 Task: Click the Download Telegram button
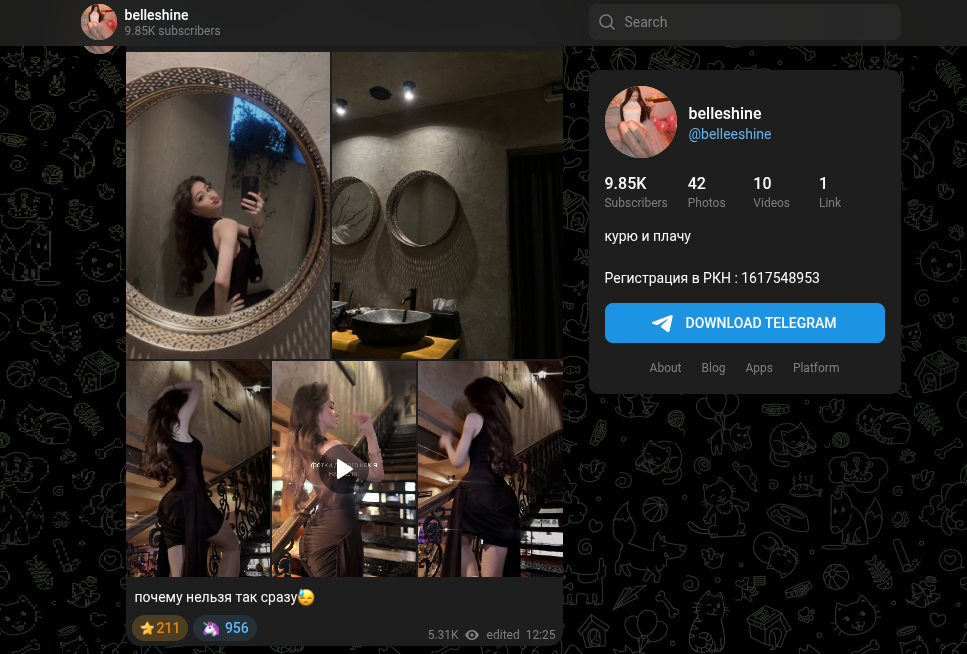pyautogui.click(x=744, y=323)
